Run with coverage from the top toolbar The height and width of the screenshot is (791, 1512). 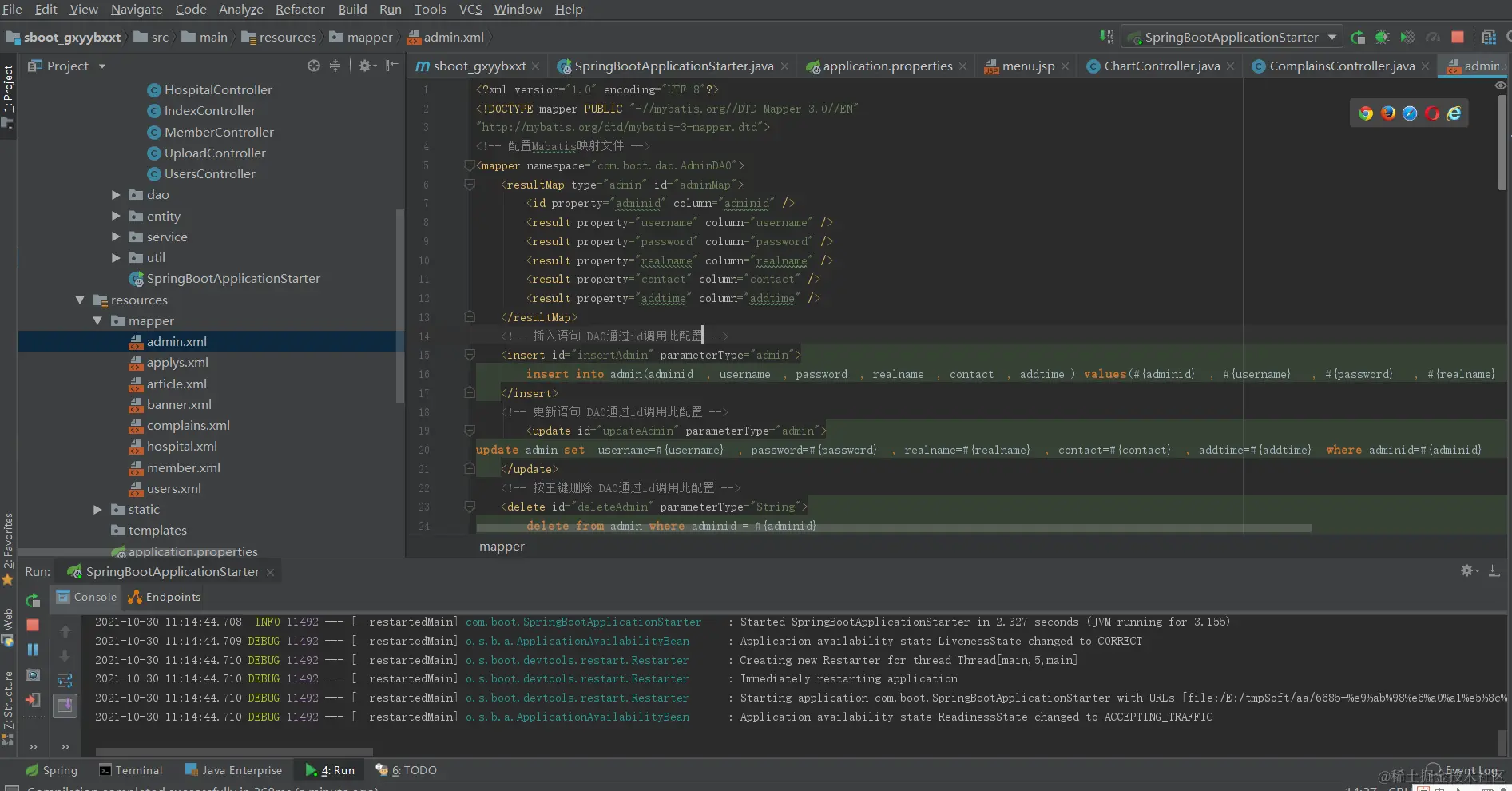point(1407,37)
